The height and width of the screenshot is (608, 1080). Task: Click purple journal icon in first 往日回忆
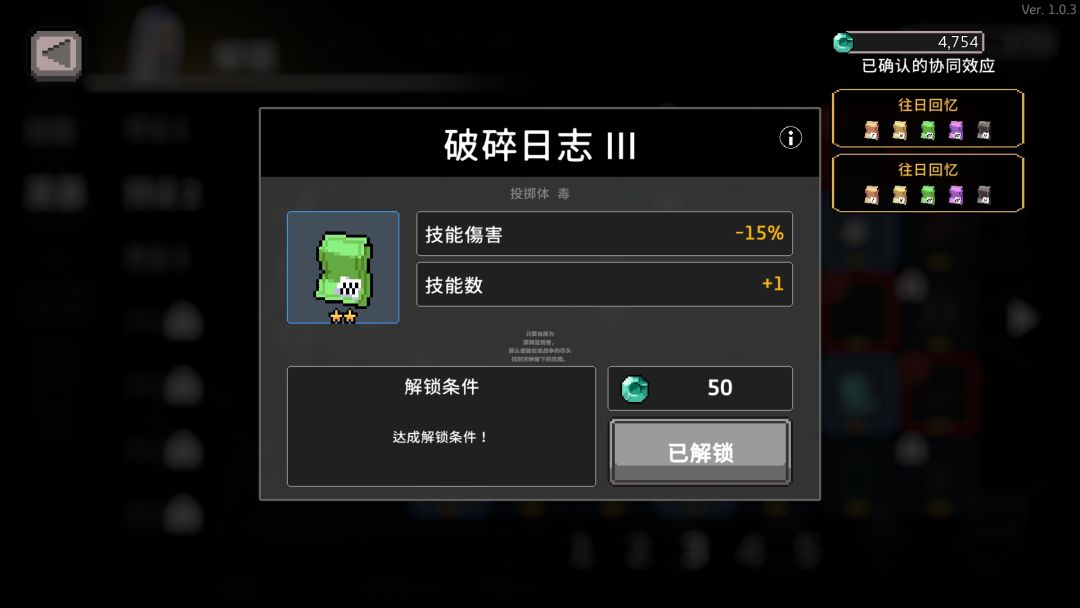[956, 130]
